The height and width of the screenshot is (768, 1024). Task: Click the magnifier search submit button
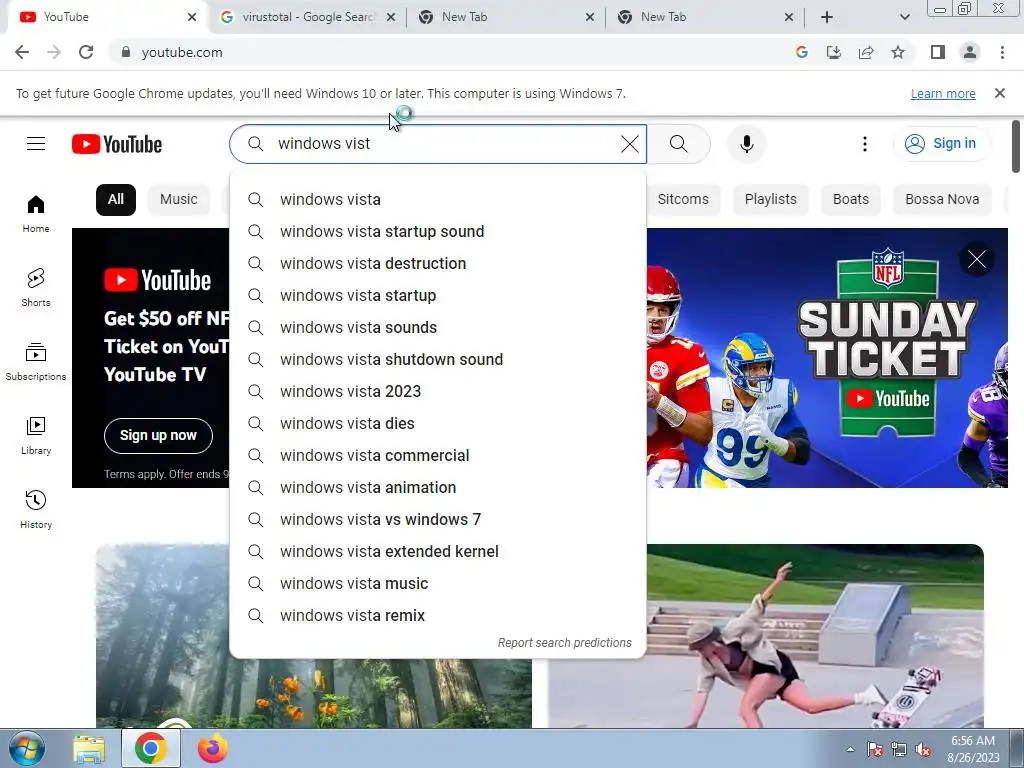[679, 144]
